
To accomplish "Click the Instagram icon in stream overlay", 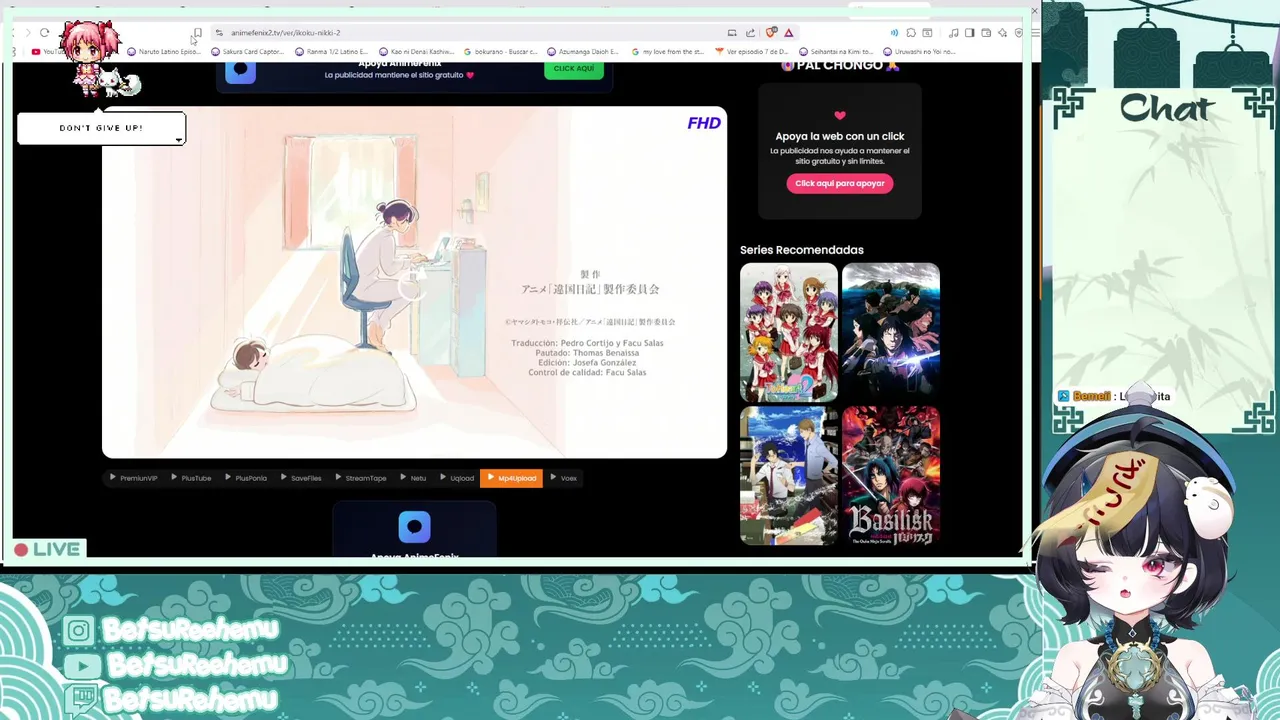I will (x=79, y=630).
